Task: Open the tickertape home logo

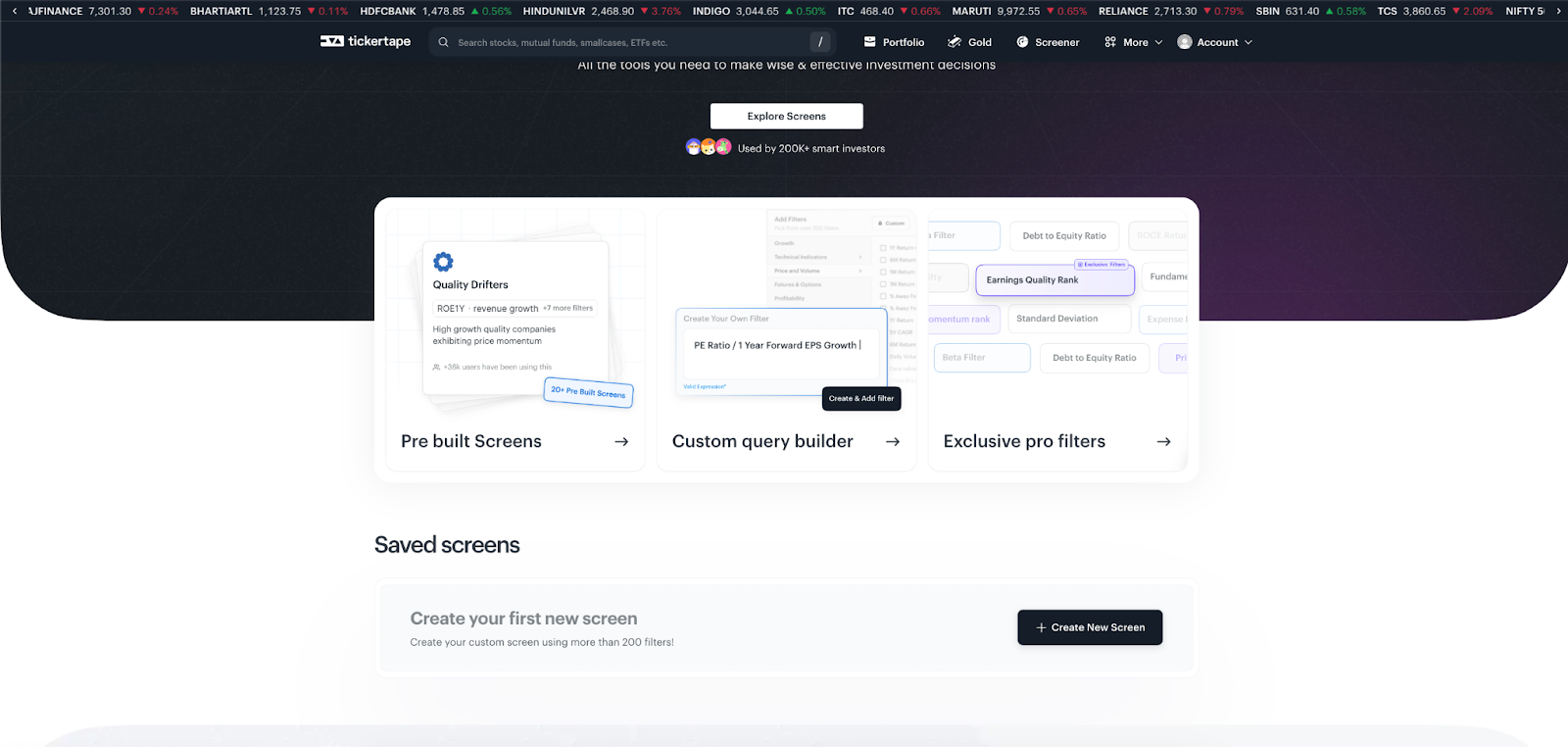Action: pyautogui.click(x=366, y=41)
